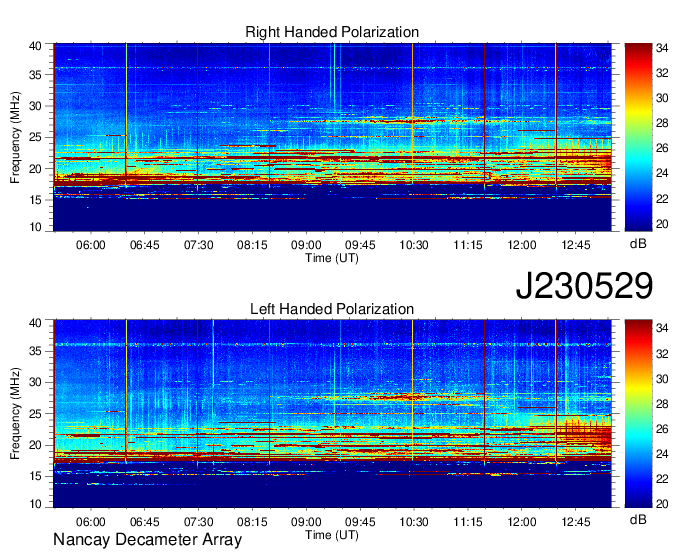Click 34 dB label of Right Handed color bar
Viewport: 680px width, 552px height.
(662, 48)
